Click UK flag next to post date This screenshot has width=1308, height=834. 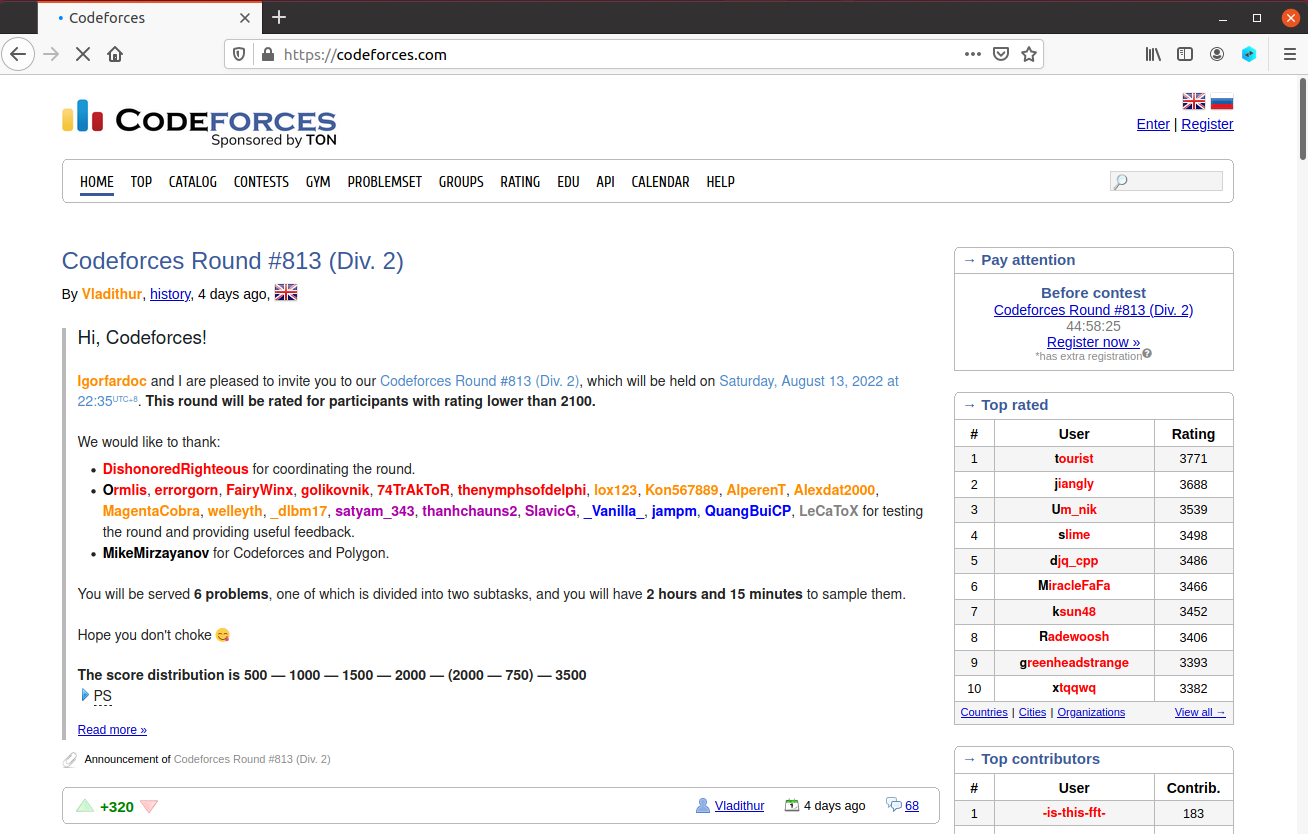click(x=286, y=293)
